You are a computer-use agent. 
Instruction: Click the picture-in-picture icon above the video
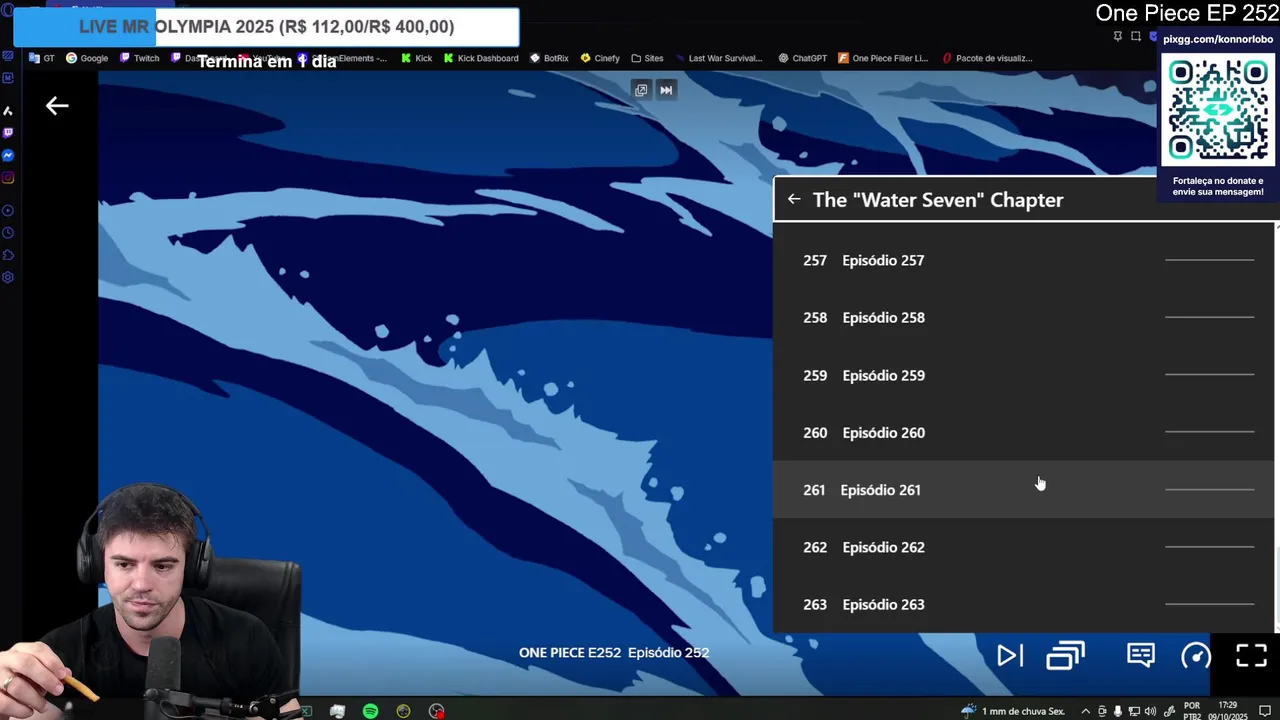point(641,90)
